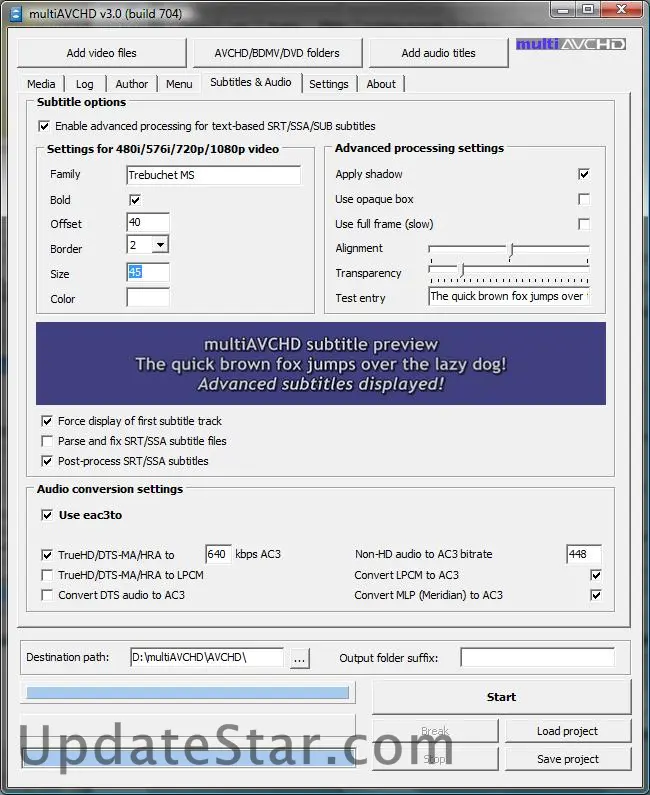
Task: Toggle Convert MLP (Meridian) to AC3 checkbox
Action: coord(596,595)
